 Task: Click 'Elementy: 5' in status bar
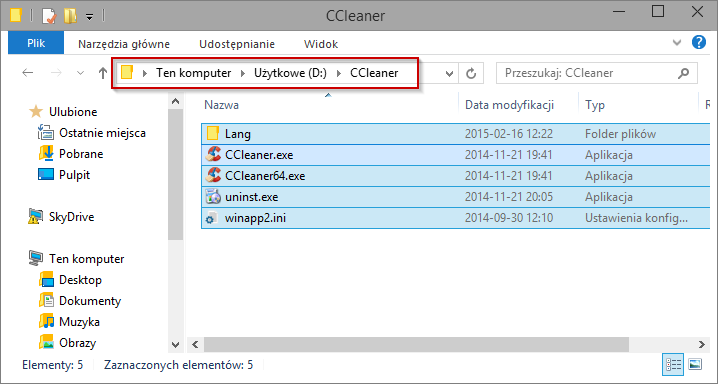point(53,365)
